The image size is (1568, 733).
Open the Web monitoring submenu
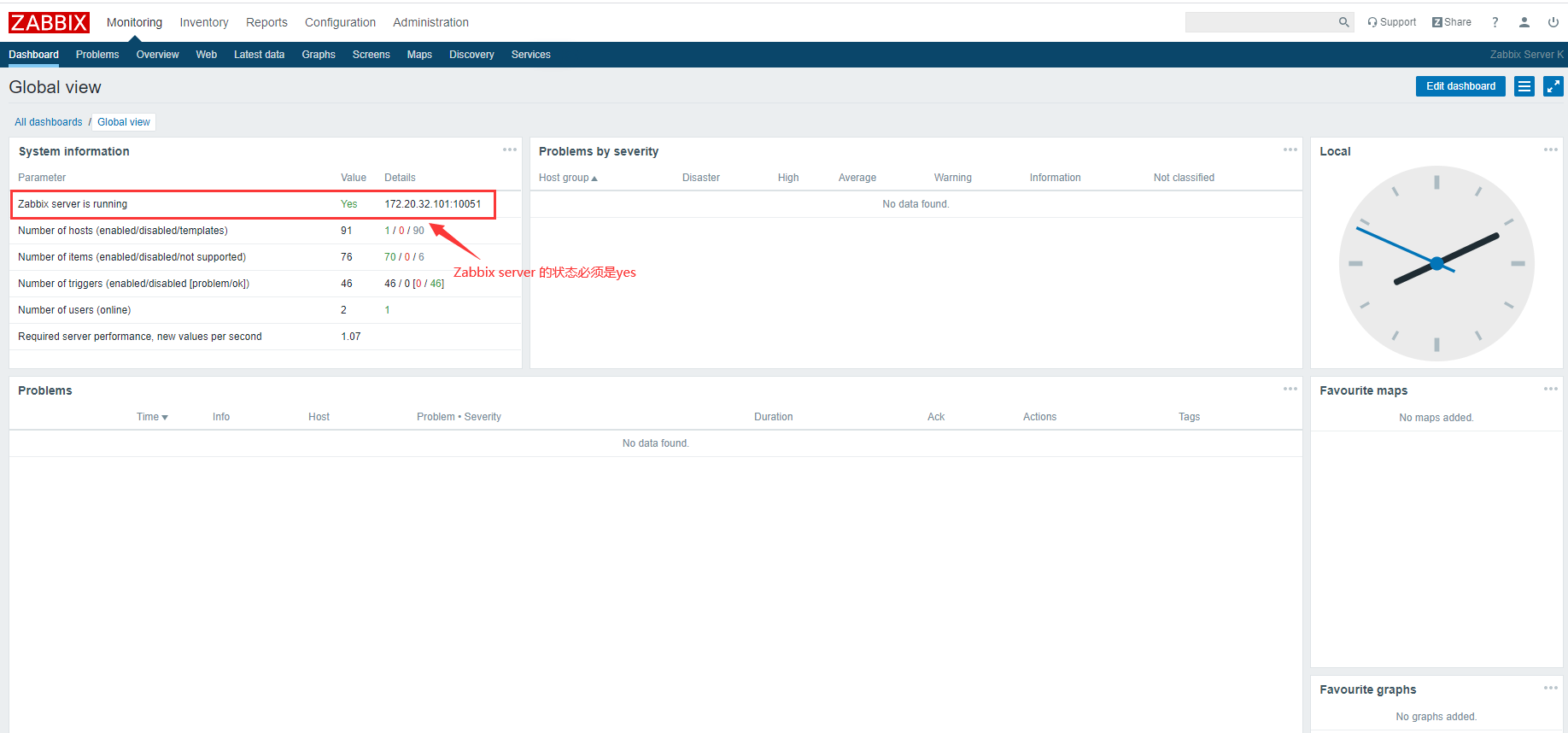(x=206, y=55)
